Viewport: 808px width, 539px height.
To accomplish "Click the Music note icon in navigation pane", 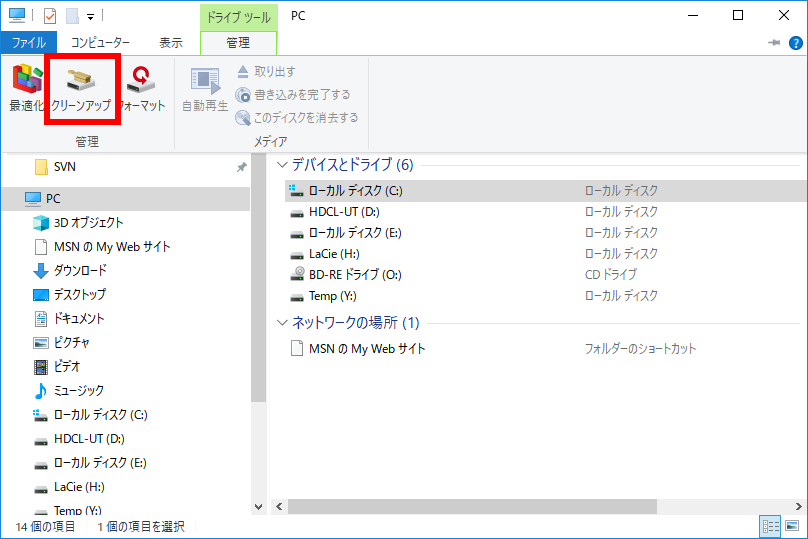I will pyautogui.click(x=41, y=391).
